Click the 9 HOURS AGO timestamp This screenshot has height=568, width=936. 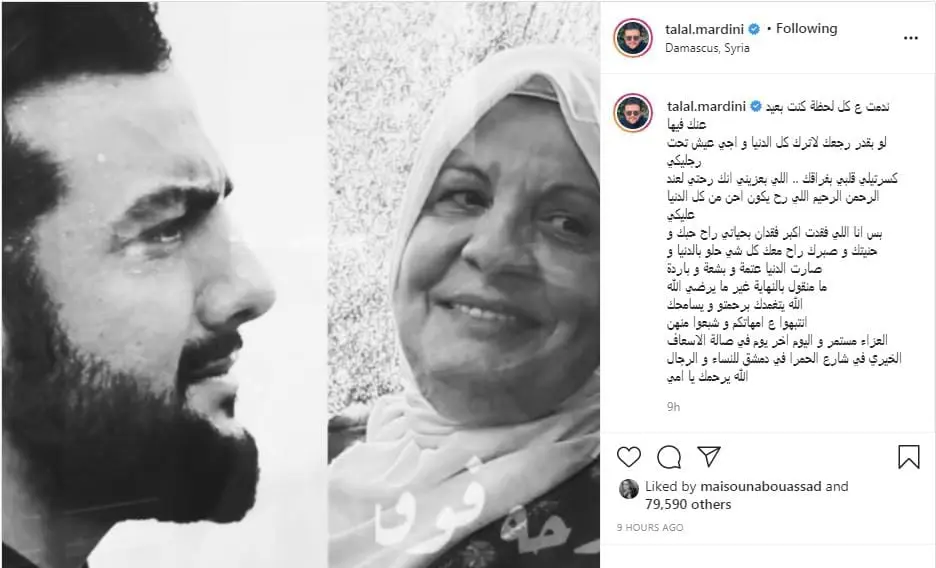pyautogui.click(x=650, y=527)
